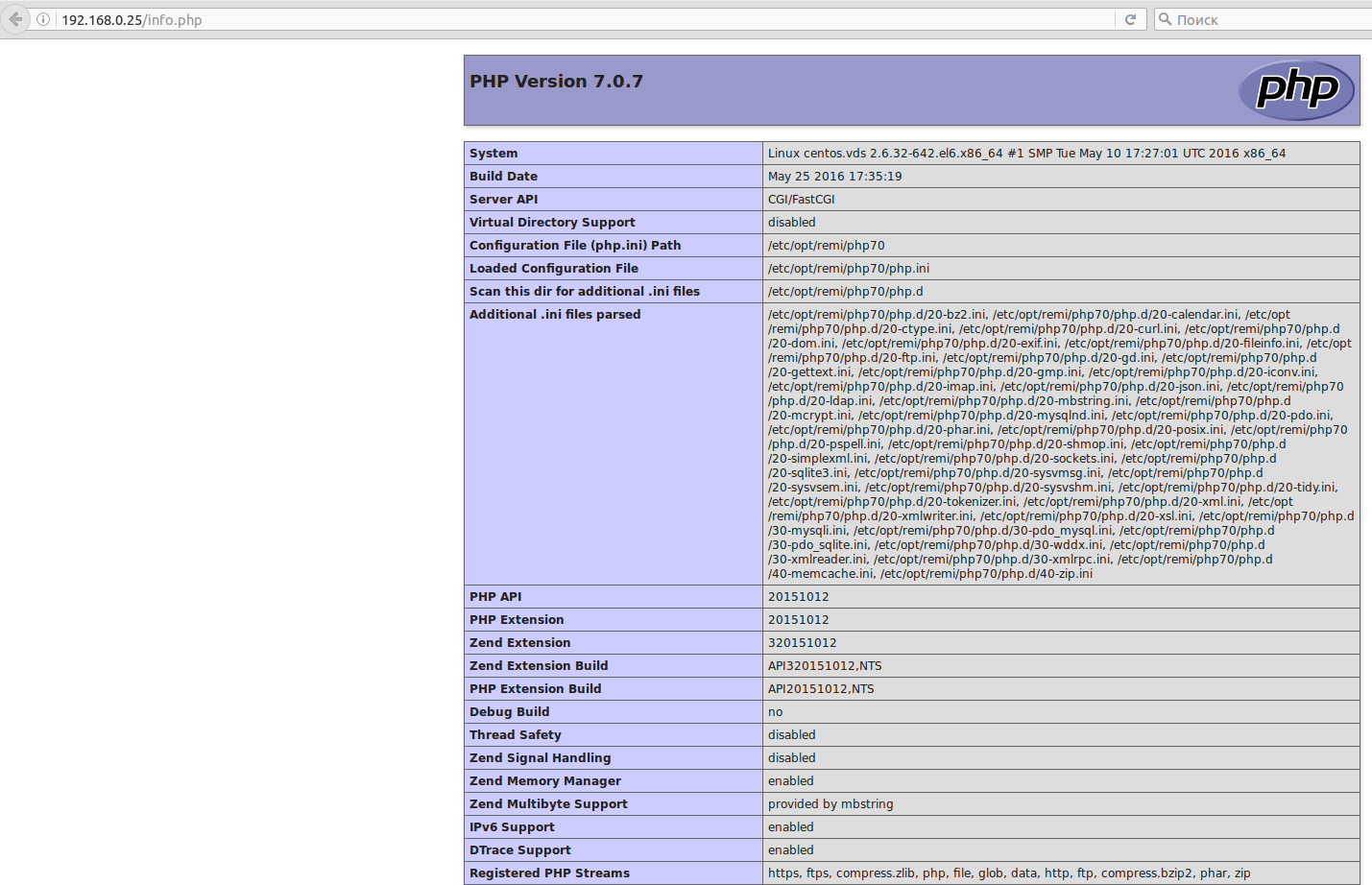Click Scan this dir for additional .ini files
Screen dimensions: 1372x885
click(585, 292)
